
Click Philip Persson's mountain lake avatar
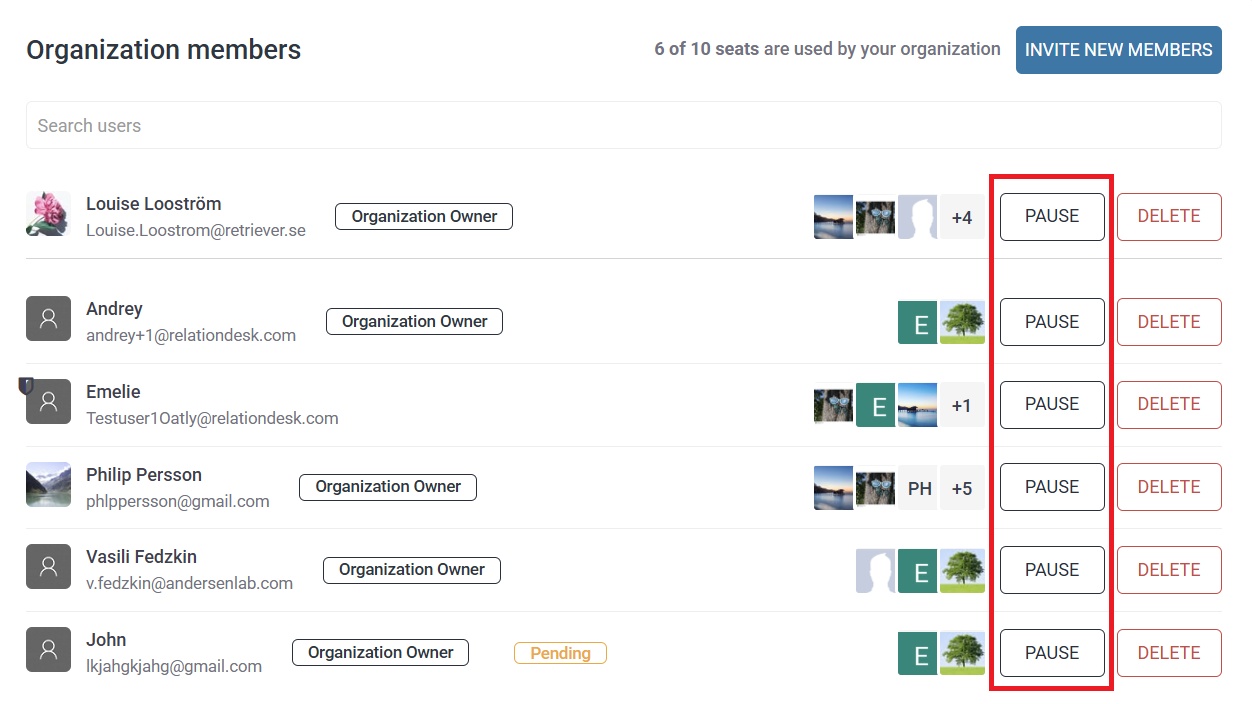48,485
